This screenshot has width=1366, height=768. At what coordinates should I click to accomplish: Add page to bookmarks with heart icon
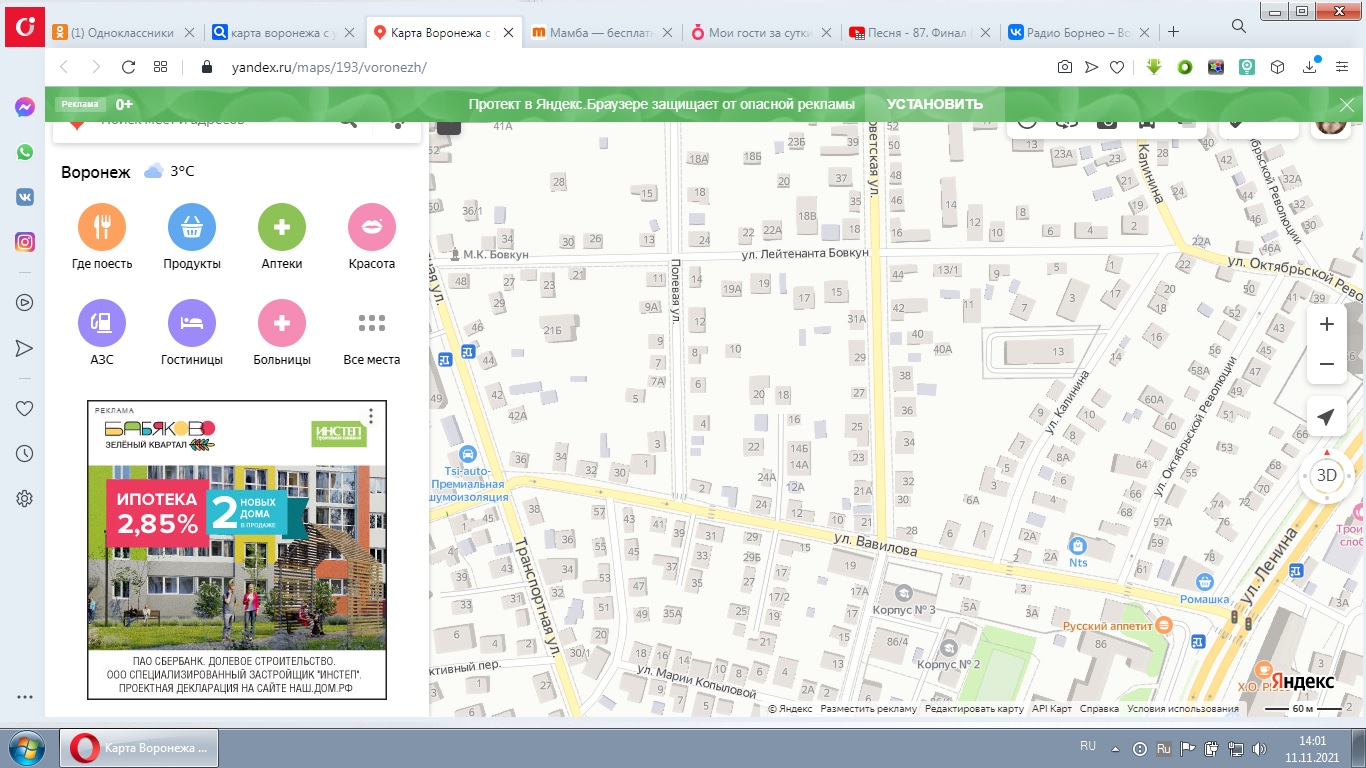1117,67
